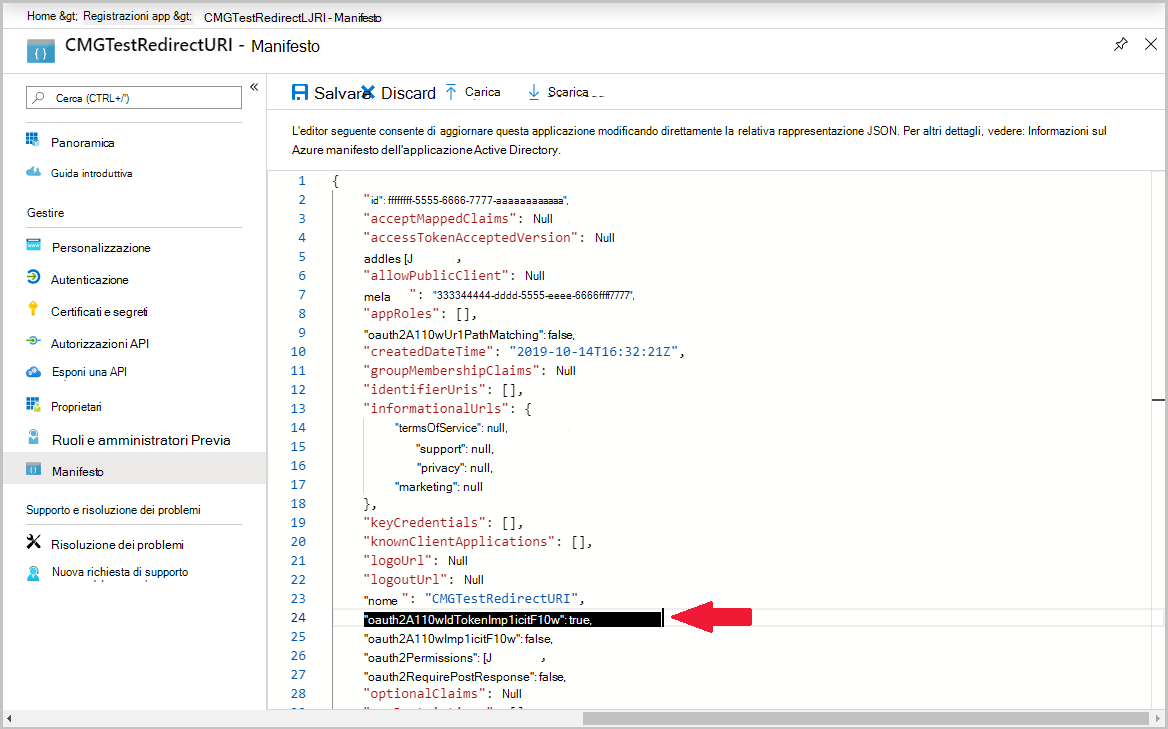Viewport: 1168px width, 729px height.
Task: Click the Manifesto sidebar icon
Action: 34,469
